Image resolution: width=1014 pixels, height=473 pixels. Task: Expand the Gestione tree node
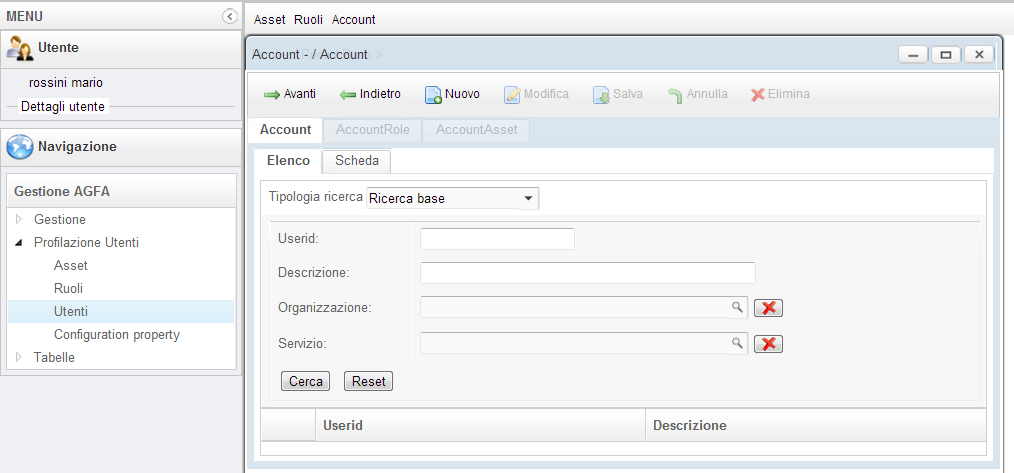coord(18,219)
